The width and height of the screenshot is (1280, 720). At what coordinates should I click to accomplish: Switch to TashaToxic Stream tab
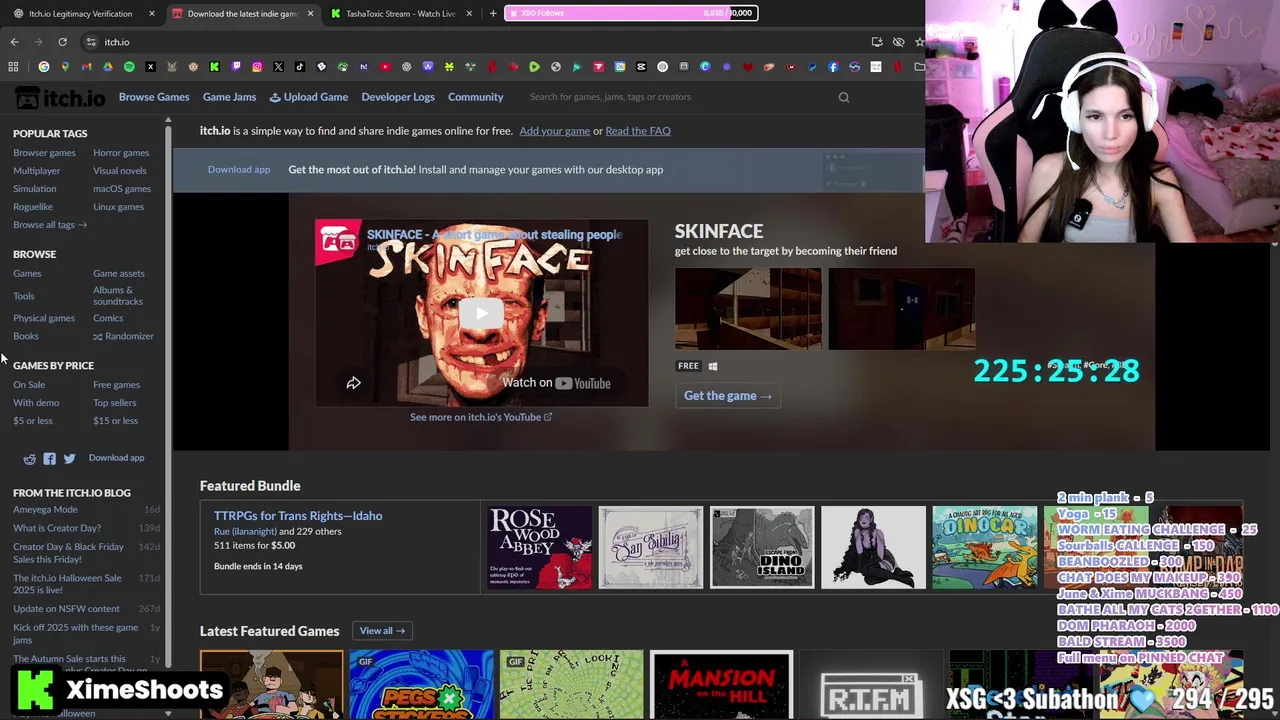(400, 13)
